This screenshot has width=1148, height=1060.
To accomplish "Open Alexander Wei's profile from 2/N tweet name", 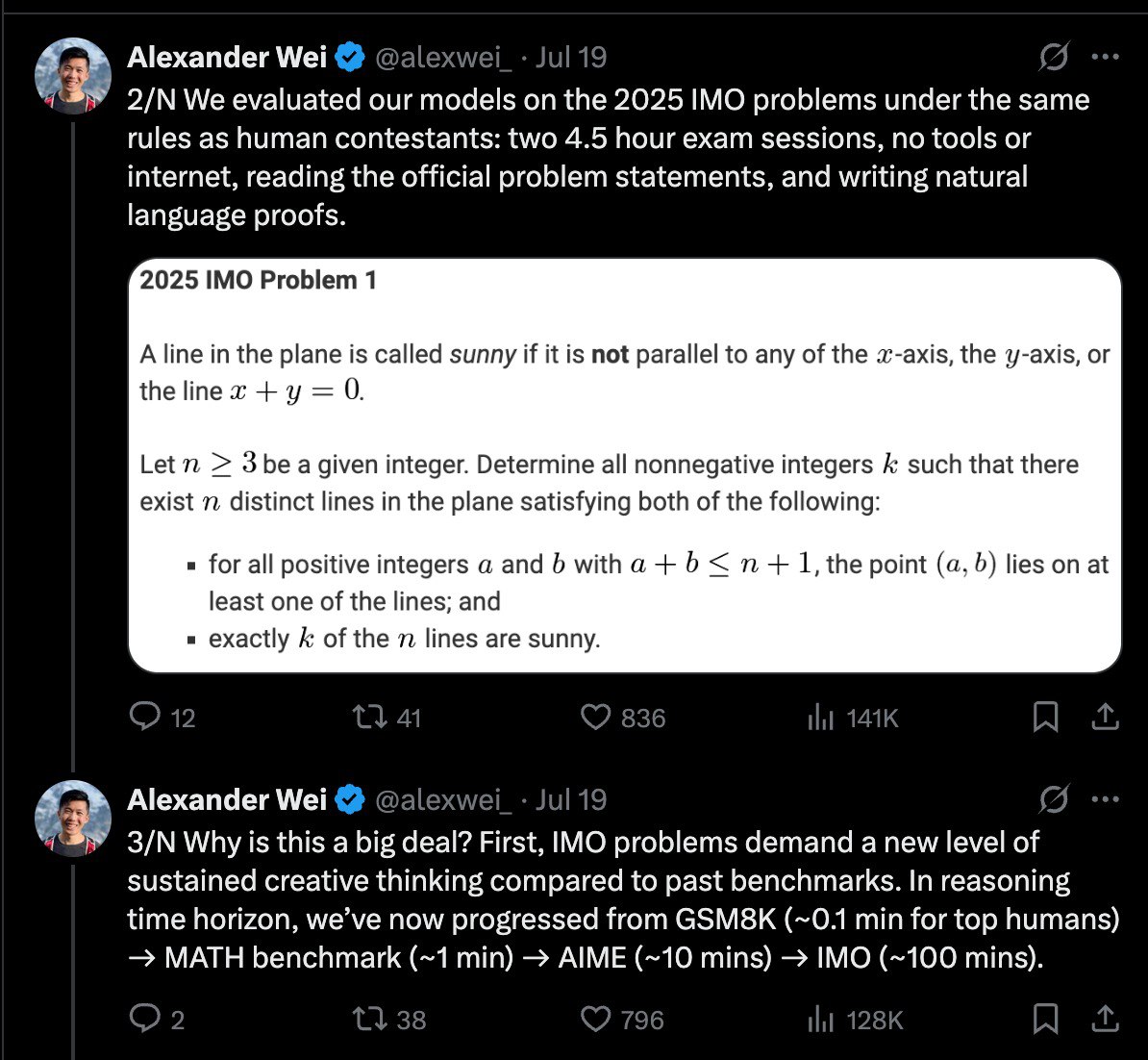I will (227, 58).
